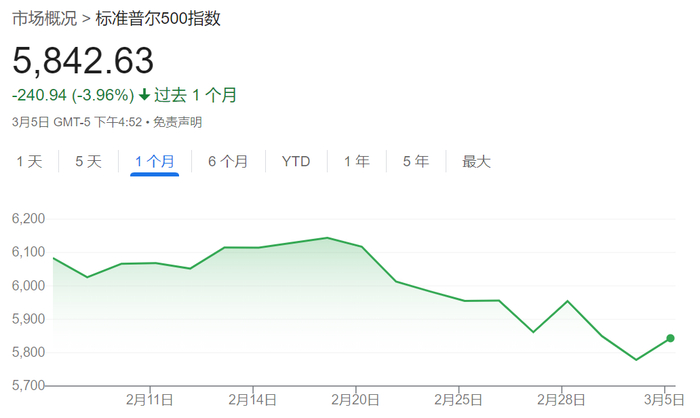Select the 5 天 time range tab
Screen dimensions: 700x418
88,161
